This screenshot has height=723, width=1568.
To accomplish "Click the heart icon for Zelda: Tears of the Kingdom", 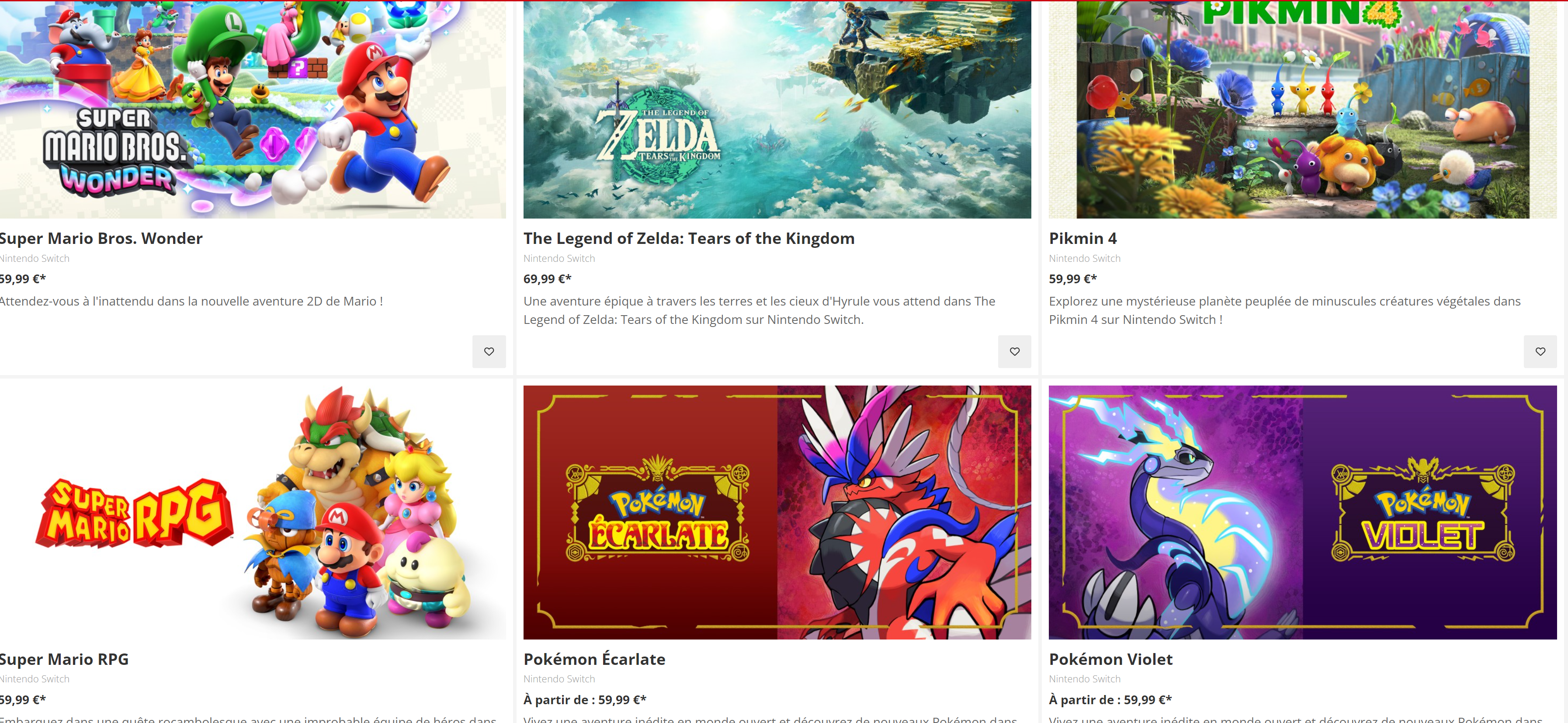I will 1014,351.
